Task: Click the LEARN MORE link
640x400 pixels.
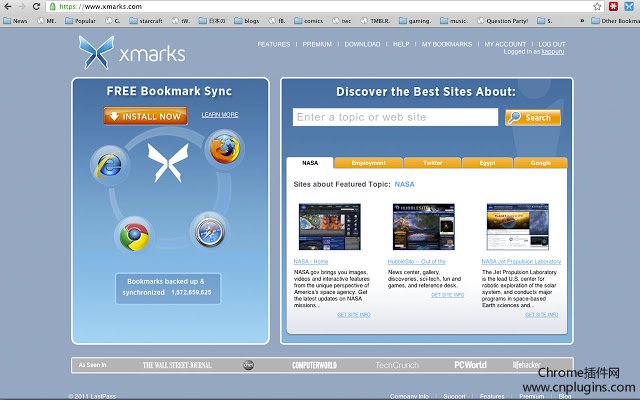Action: 220,115
